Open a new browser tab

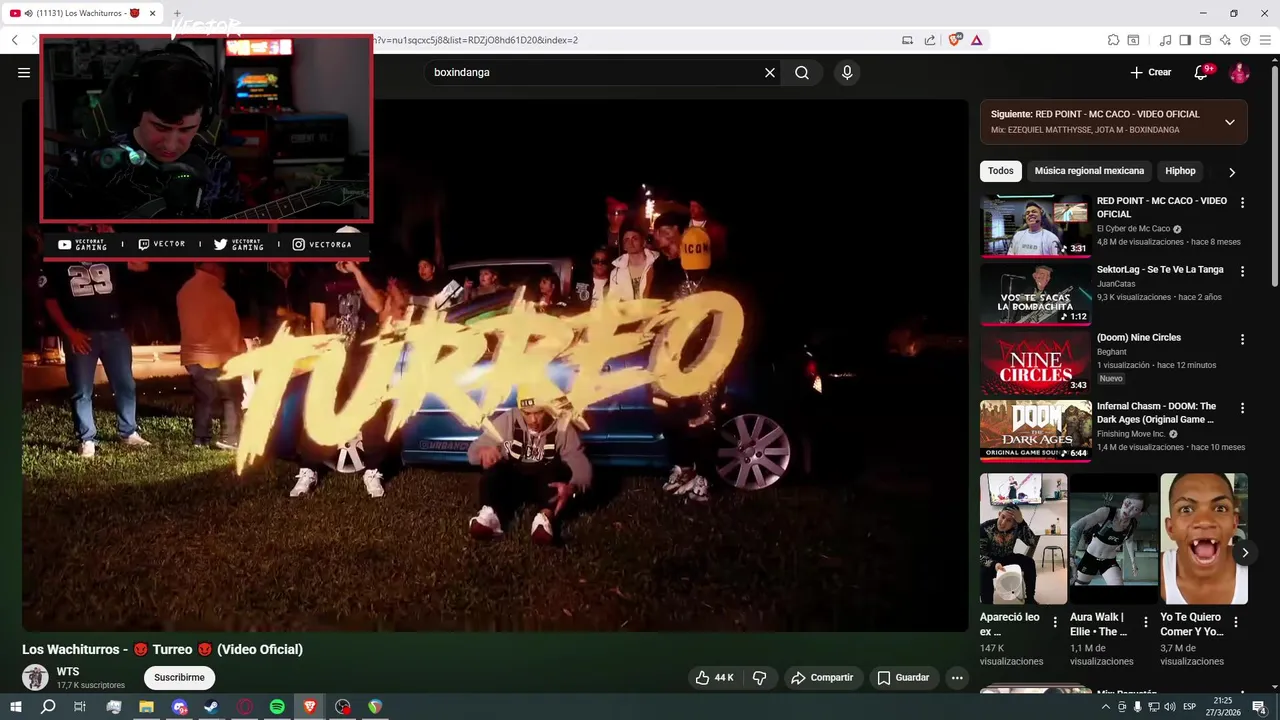tap(177, 13)
